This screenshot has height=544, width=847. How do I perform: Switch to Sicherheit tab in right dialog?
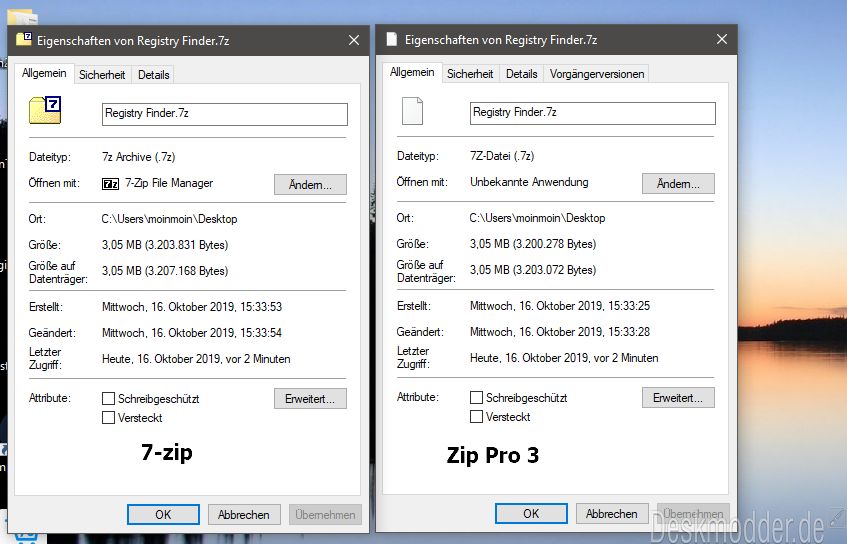coord(470,74)
